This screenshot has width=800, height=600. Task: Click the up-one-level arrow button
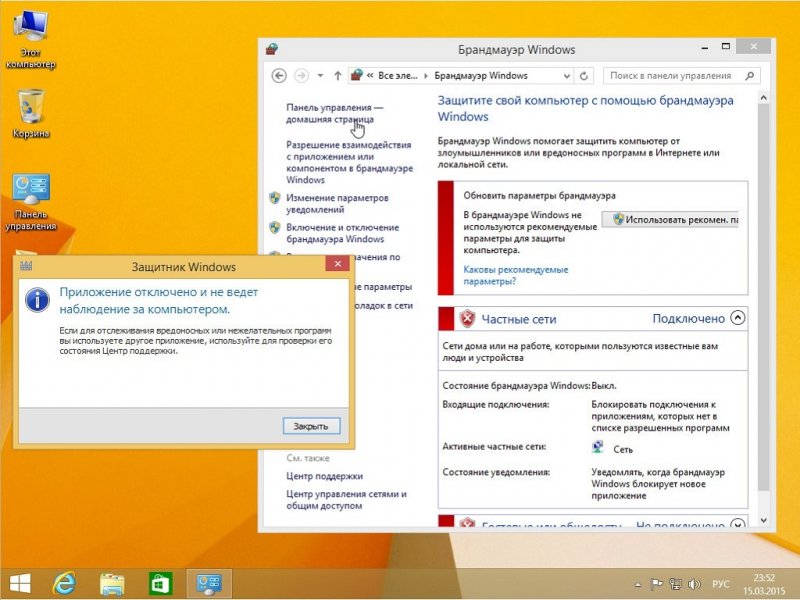(x=337, y=76)
